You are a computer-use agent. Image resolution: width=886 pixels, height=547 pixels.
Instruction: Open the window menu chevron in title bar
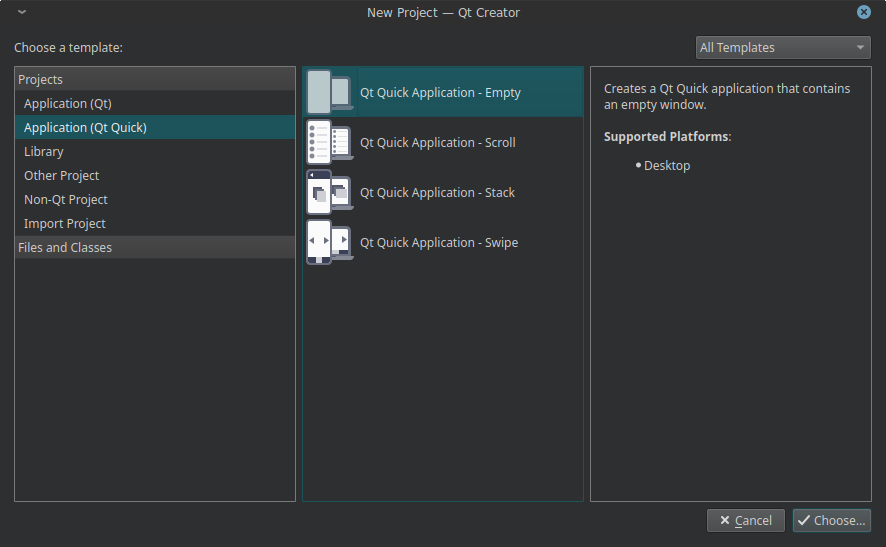(x=21, y=12)
